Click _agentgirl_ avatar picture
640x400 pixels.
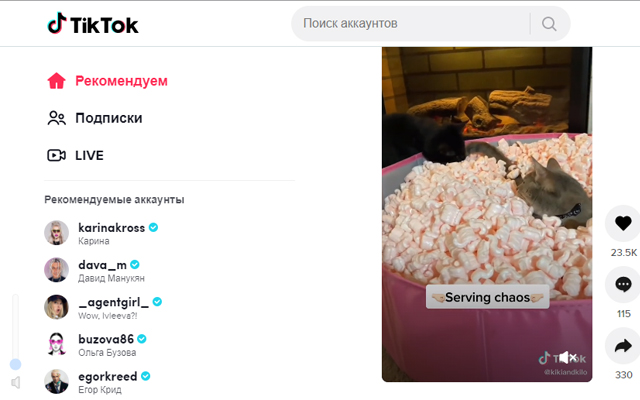point(56,307)
